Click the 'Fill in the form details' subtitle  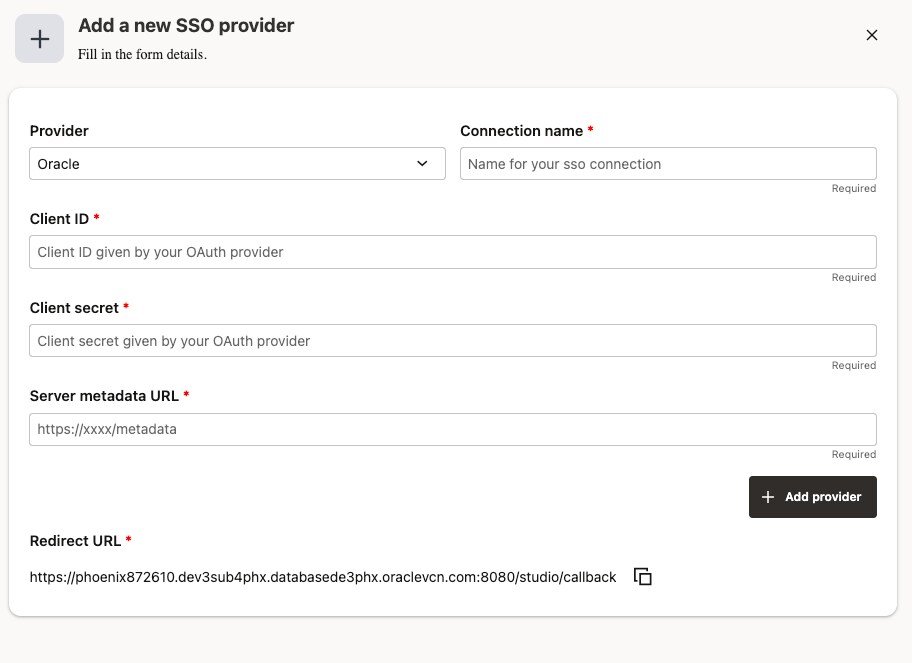pyautogui.click(x=142, y=55)
